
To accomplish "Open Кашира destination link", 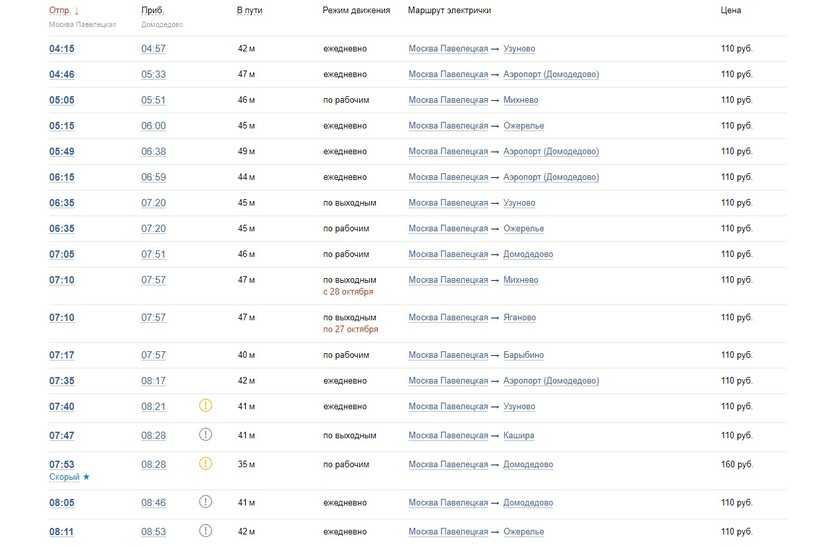I will click(x=518, y=435).
